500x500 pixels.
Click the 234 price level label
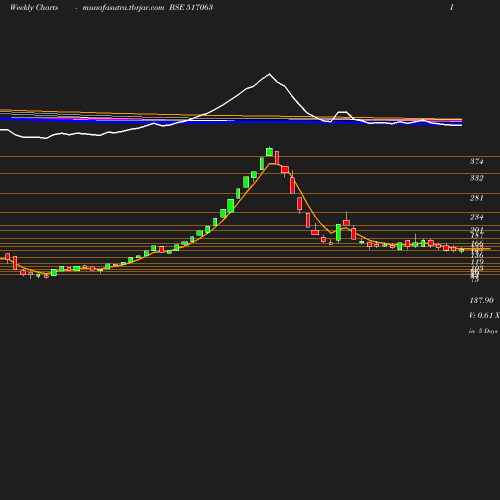pos(477,217)
